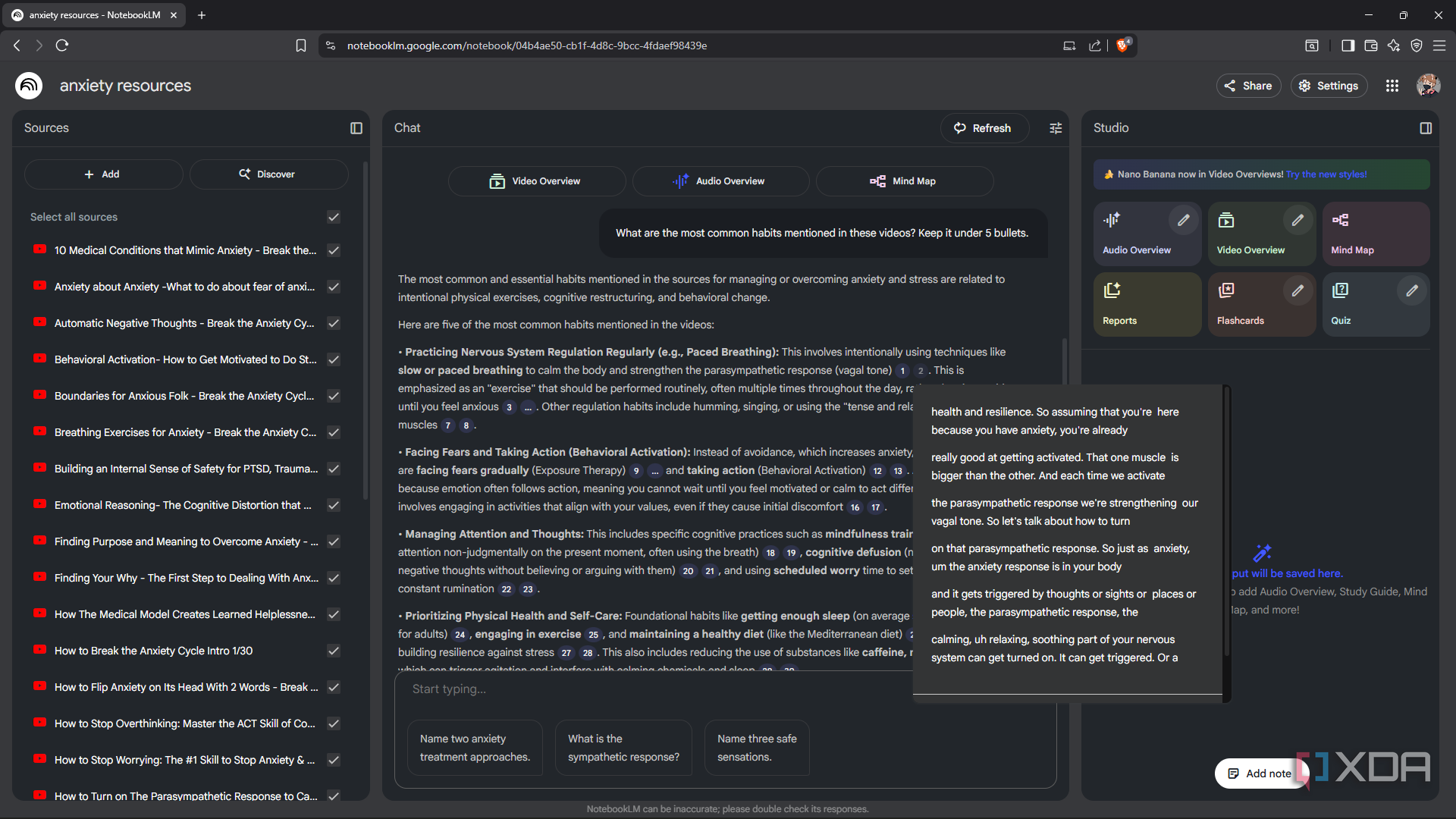Open Brave wallet icon

(1371, 45)
